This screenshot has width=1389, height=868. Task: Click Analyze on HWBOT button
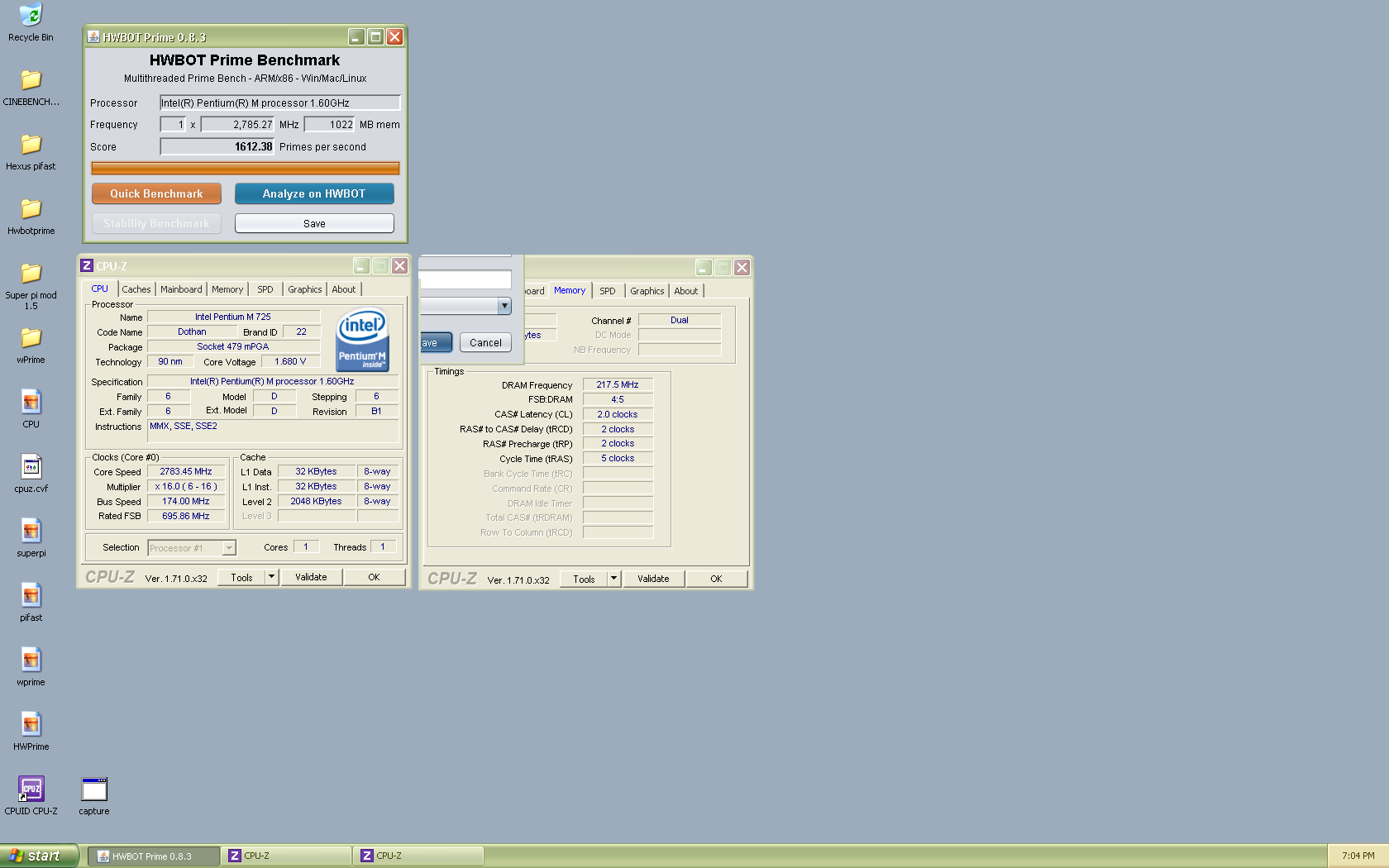tap(314, 193)
